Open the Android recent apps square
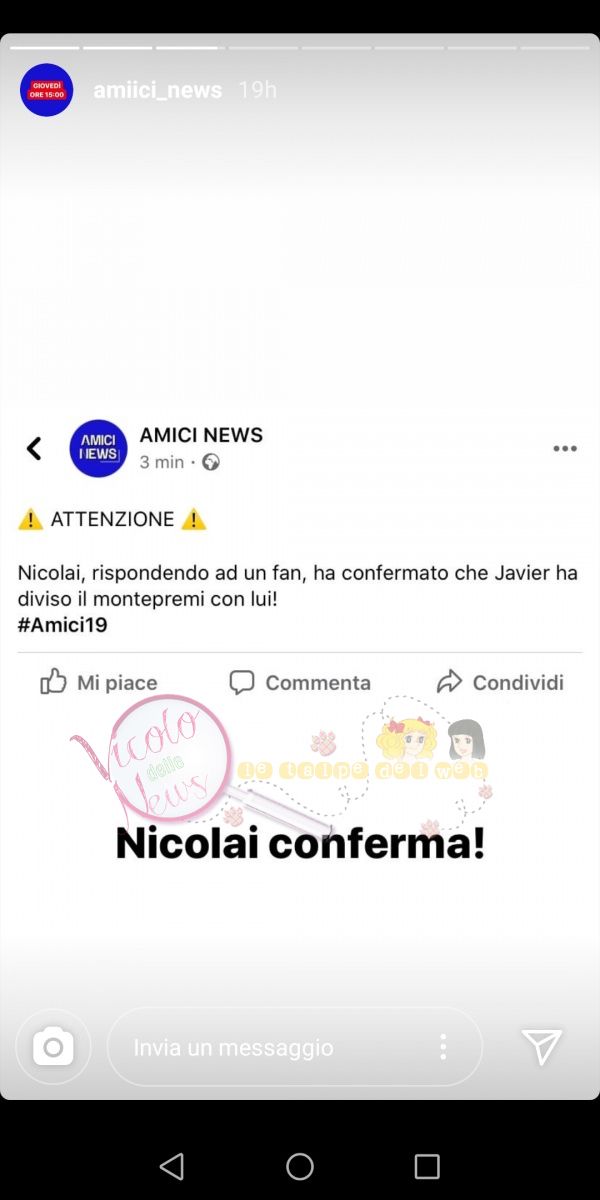The height and width of the screenshot is (1200, 600). click(x=427, y=1166)
